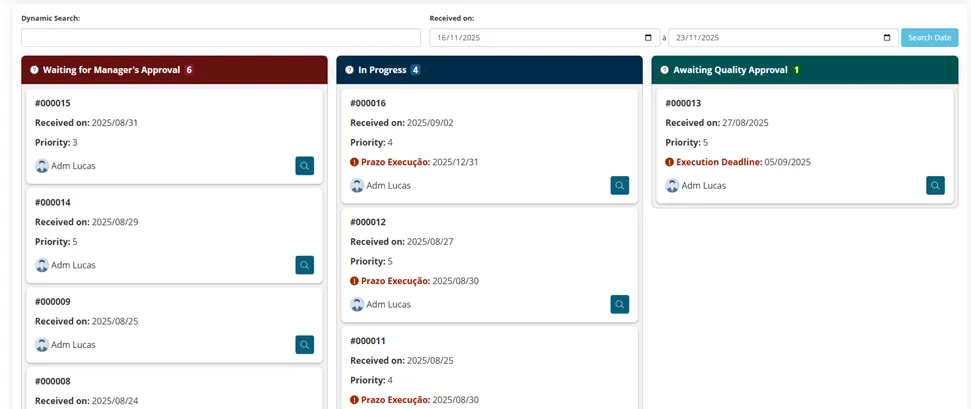The height and width of the screenshot is (409, 971).
Task: Click Received on 2025/08/29 text
Action: (86, 222)
